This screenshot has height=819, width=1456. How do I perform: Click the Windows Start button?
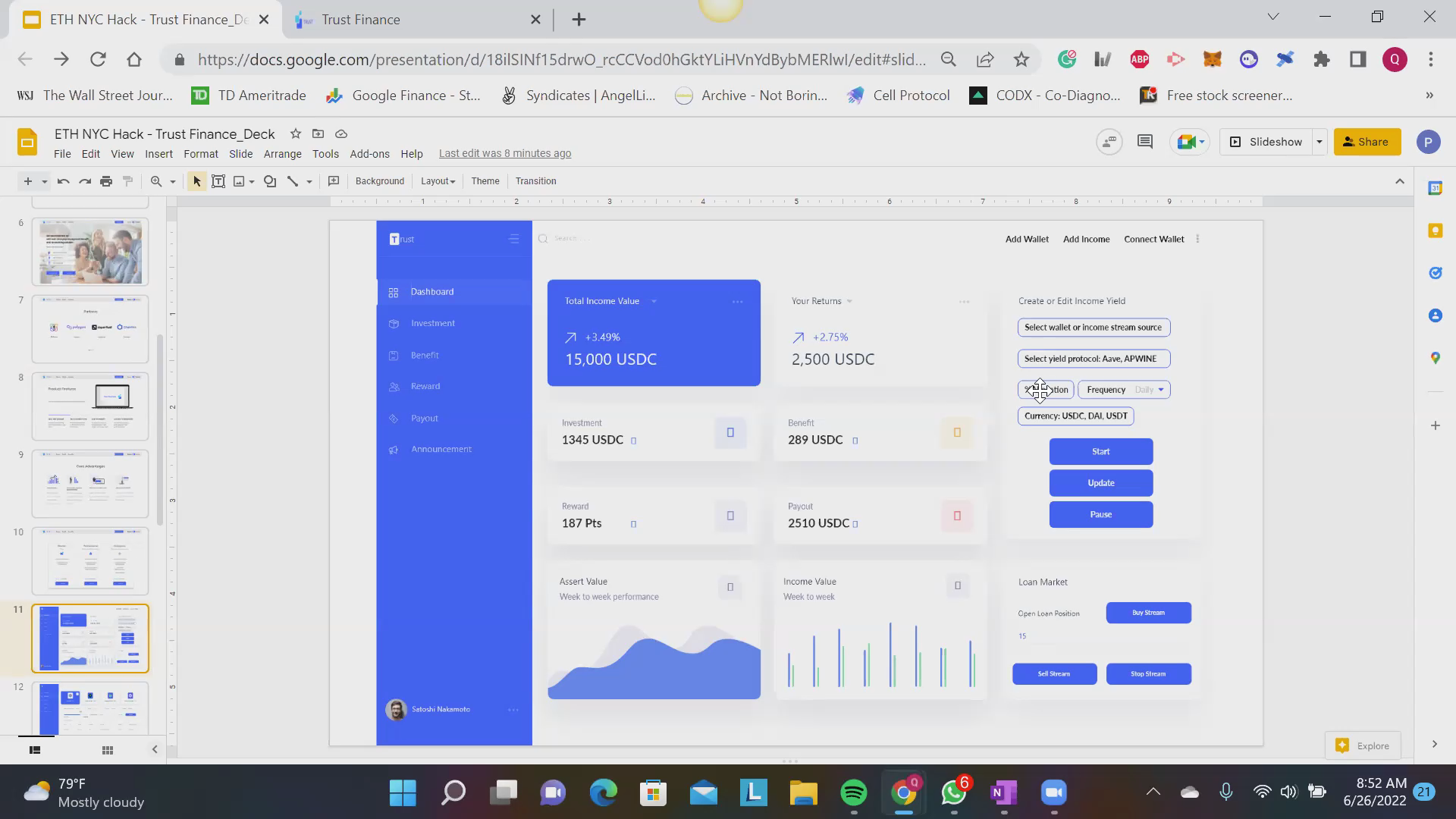coord(403,792)
